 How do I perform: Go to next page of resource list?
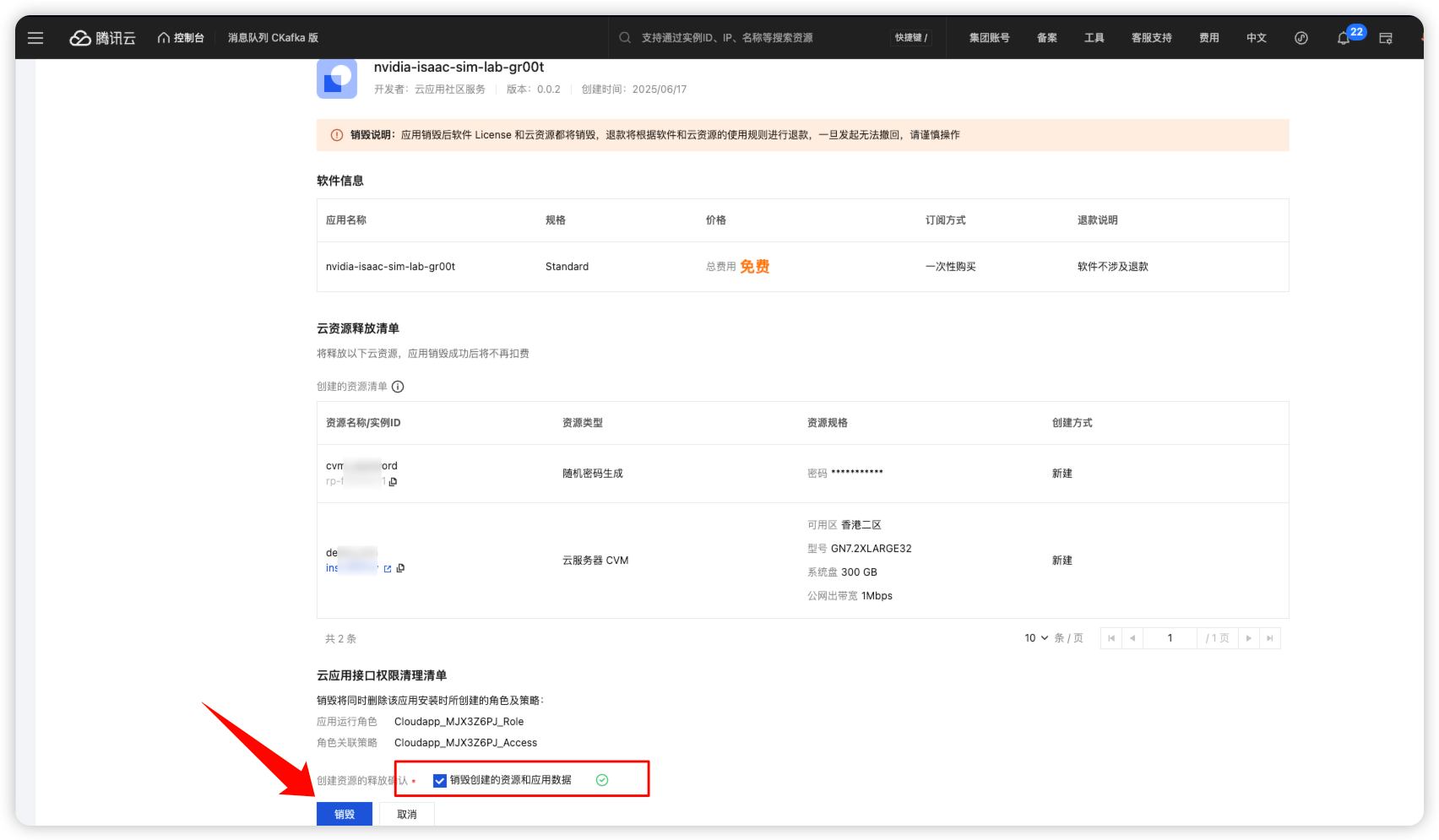(x=1249, y=638)
